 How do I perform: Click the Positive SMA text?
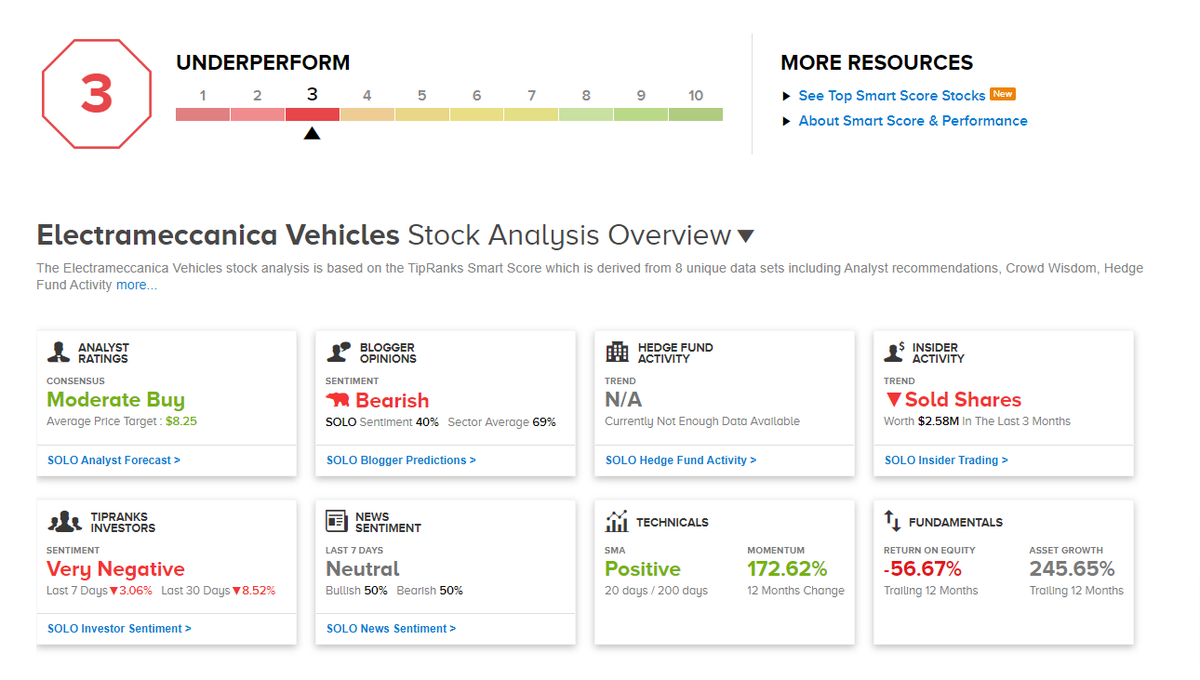pyautogui.click(x=643, y=569)
